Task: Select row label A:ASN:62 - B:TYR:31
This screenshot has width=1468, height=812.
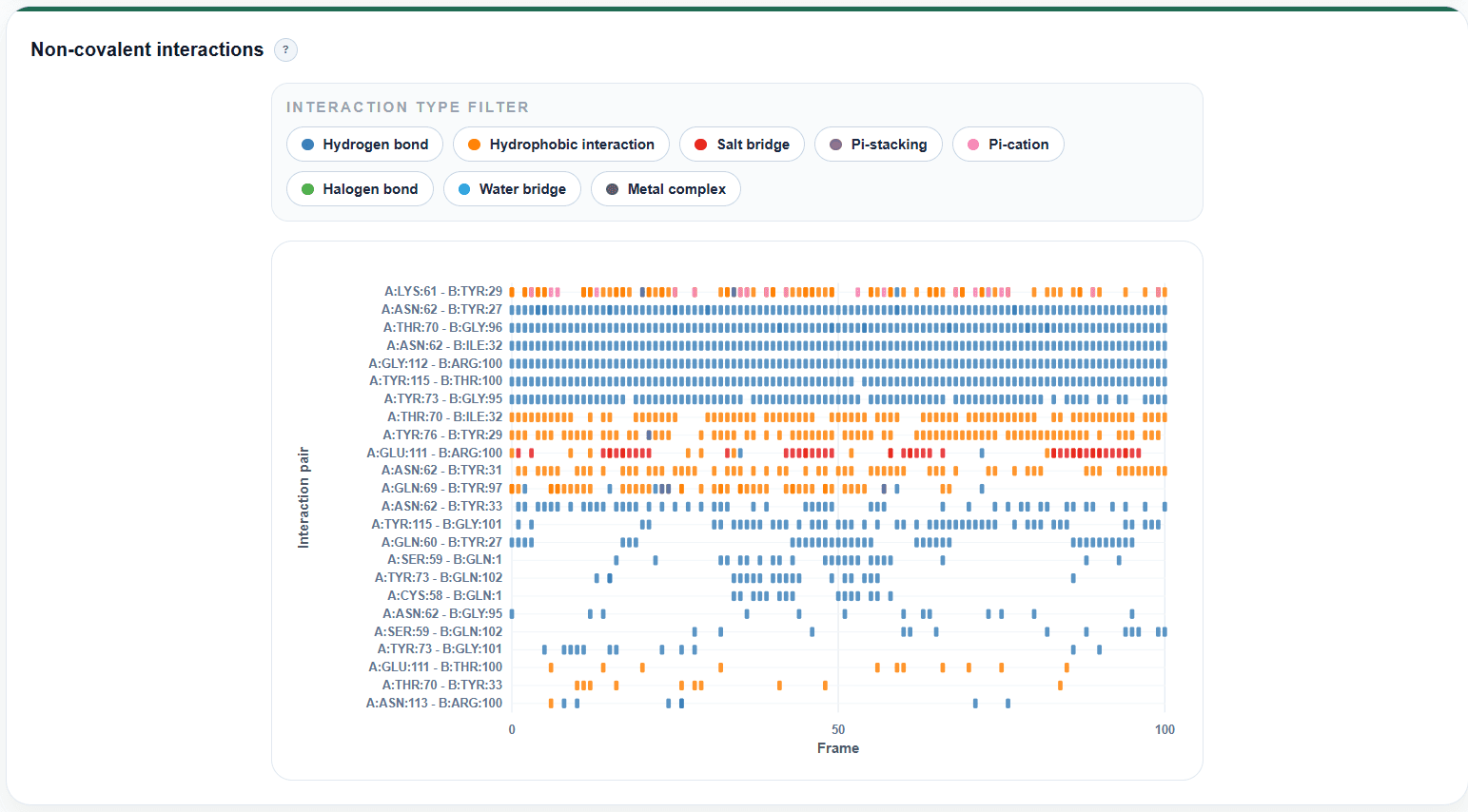Action: coord(441,471)
